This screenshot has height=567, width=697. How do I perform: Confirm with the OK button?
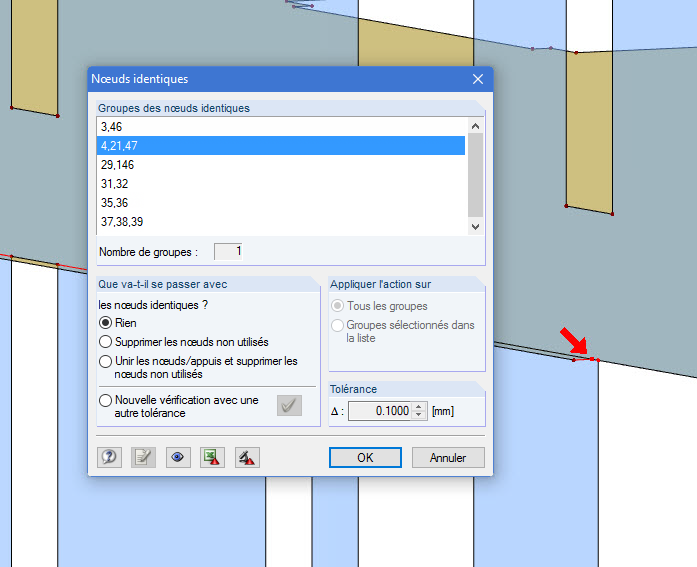pos(365,458)
